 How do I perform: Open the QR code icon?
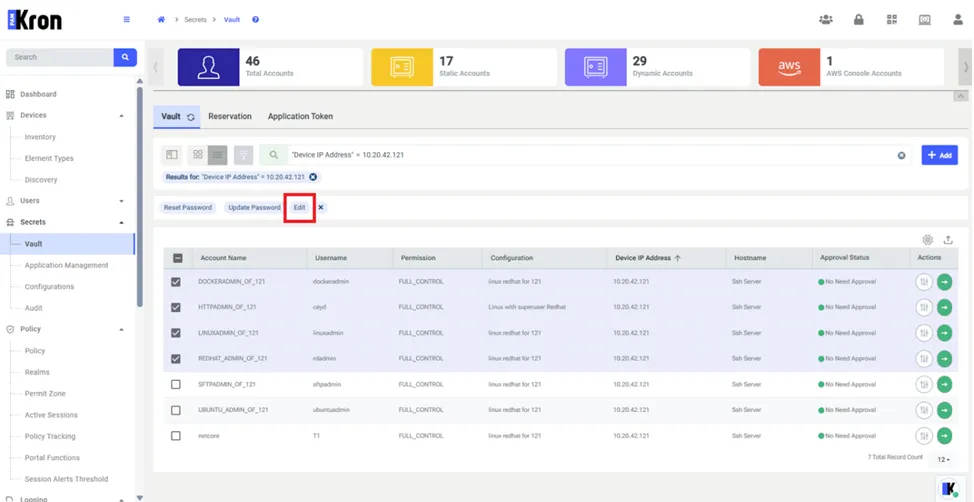pos(892,19)
